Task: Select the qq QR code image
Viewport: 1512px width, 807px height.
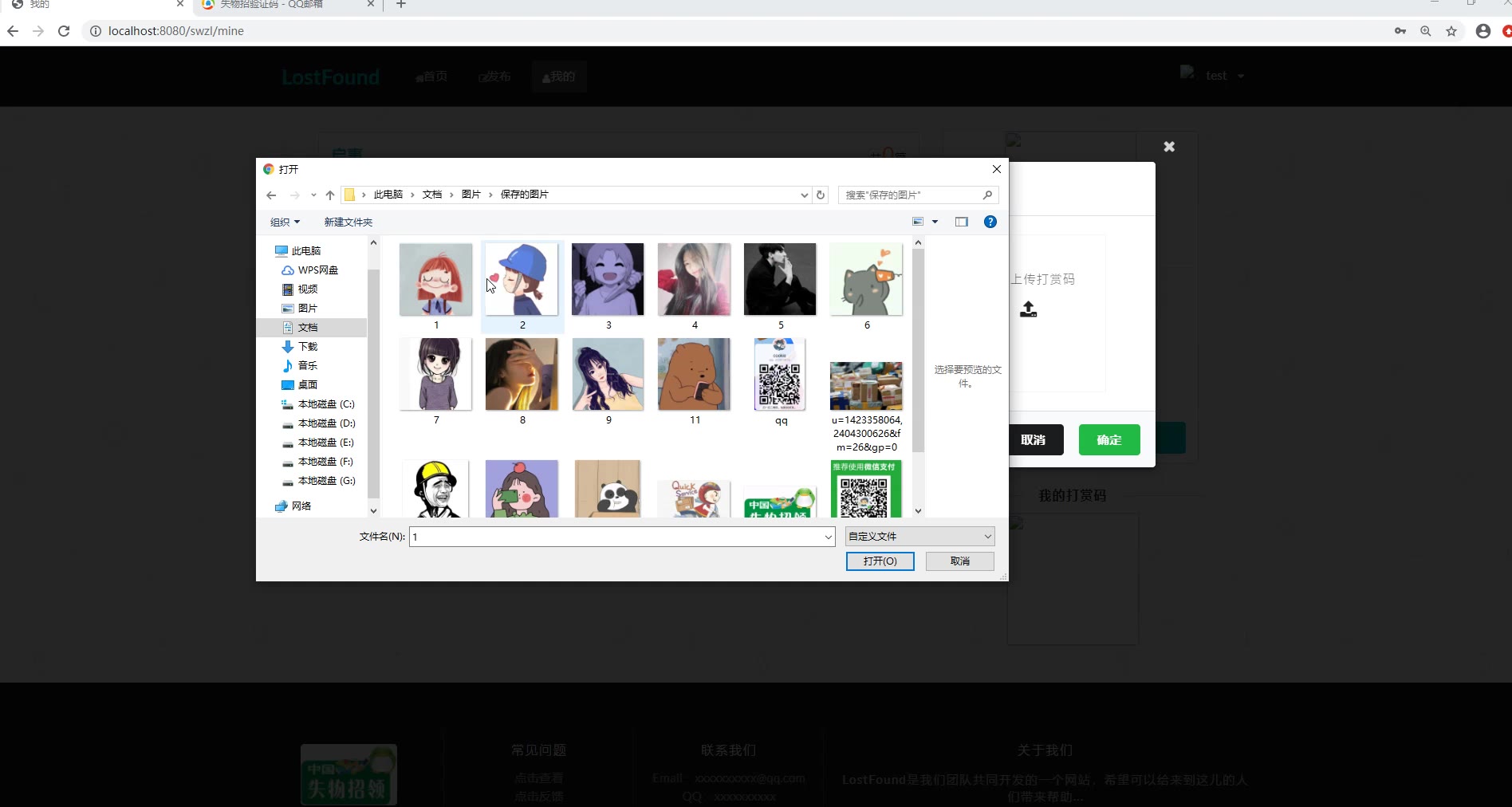Action: pos(781,375)
